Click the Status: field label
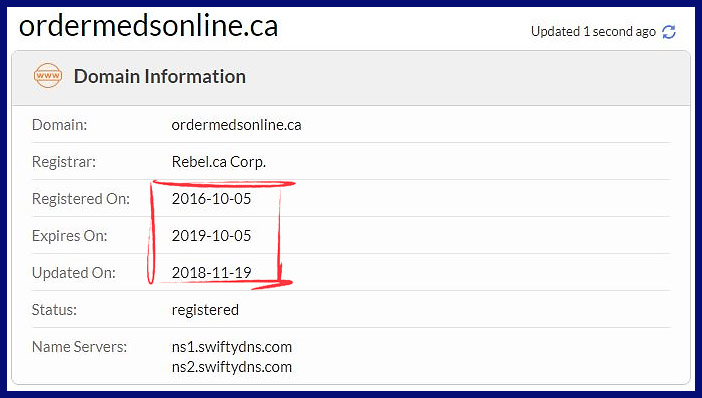This screenshot has width=702, height=398. click(x=54, y=310)
